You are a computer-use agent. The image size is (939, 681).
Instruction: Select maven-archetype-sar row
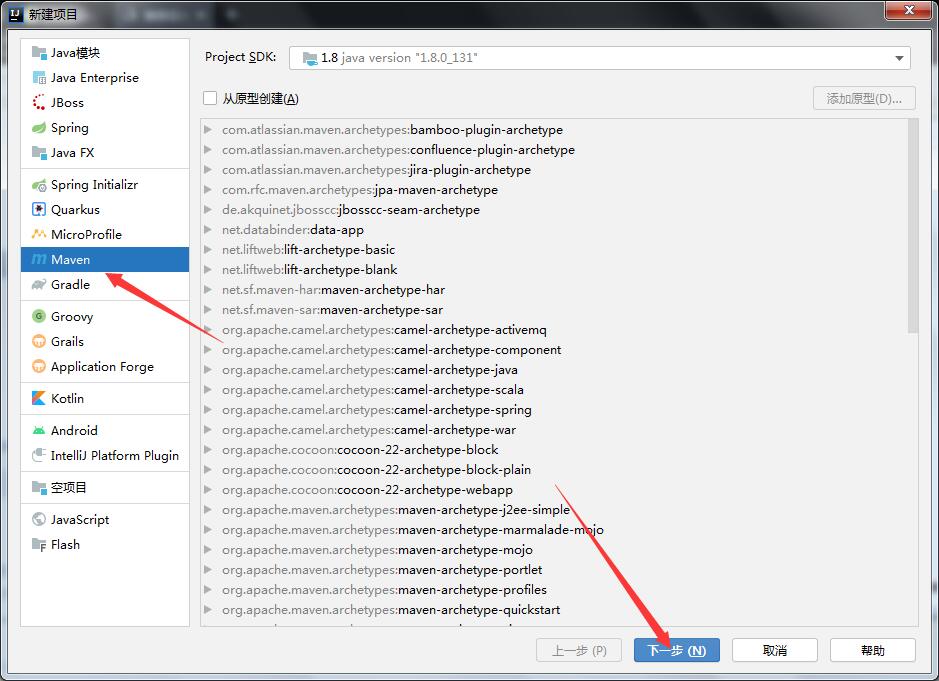click(x=554, y=310)
